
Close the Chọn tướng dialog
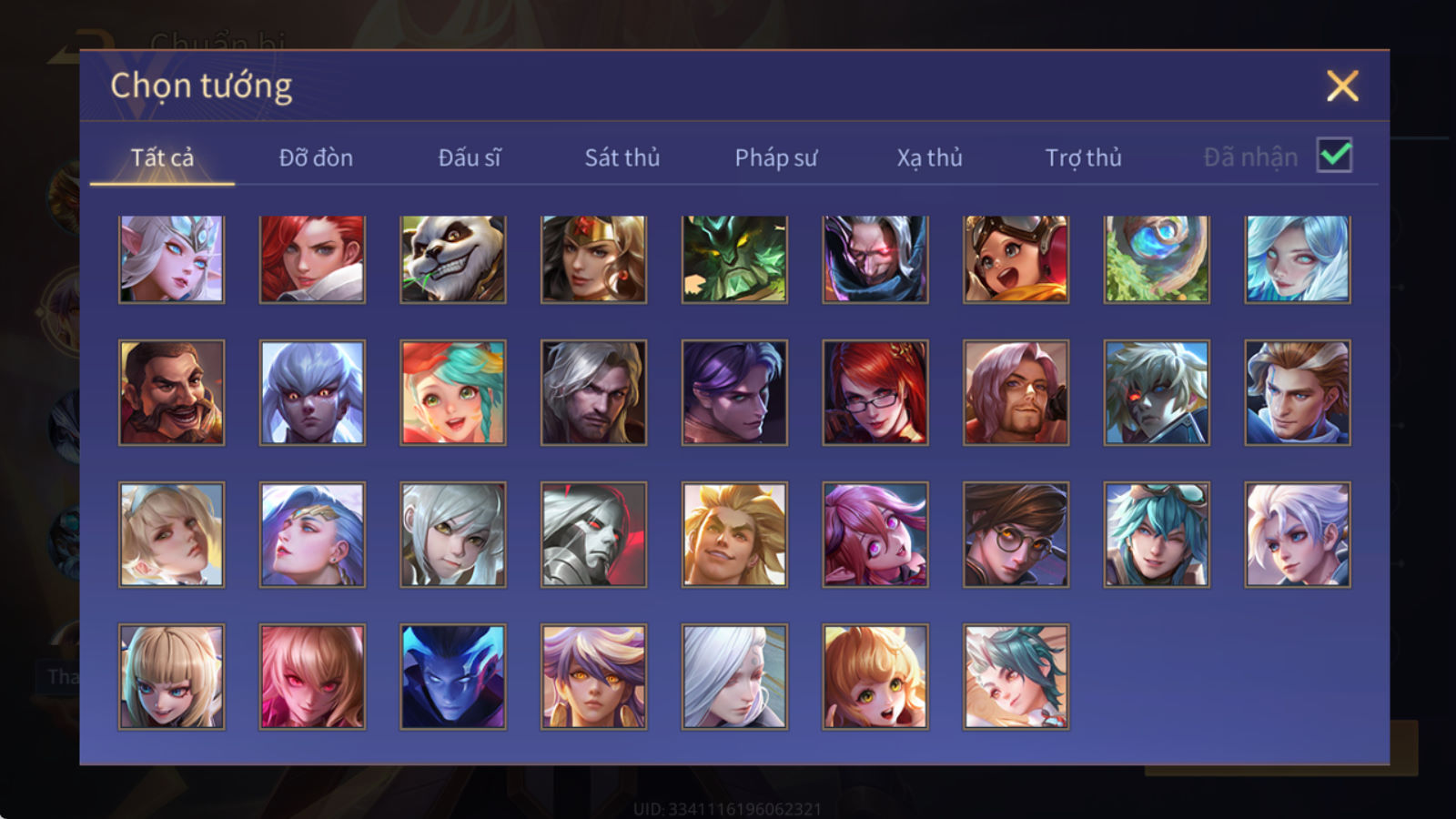(x=1342, y=86)
